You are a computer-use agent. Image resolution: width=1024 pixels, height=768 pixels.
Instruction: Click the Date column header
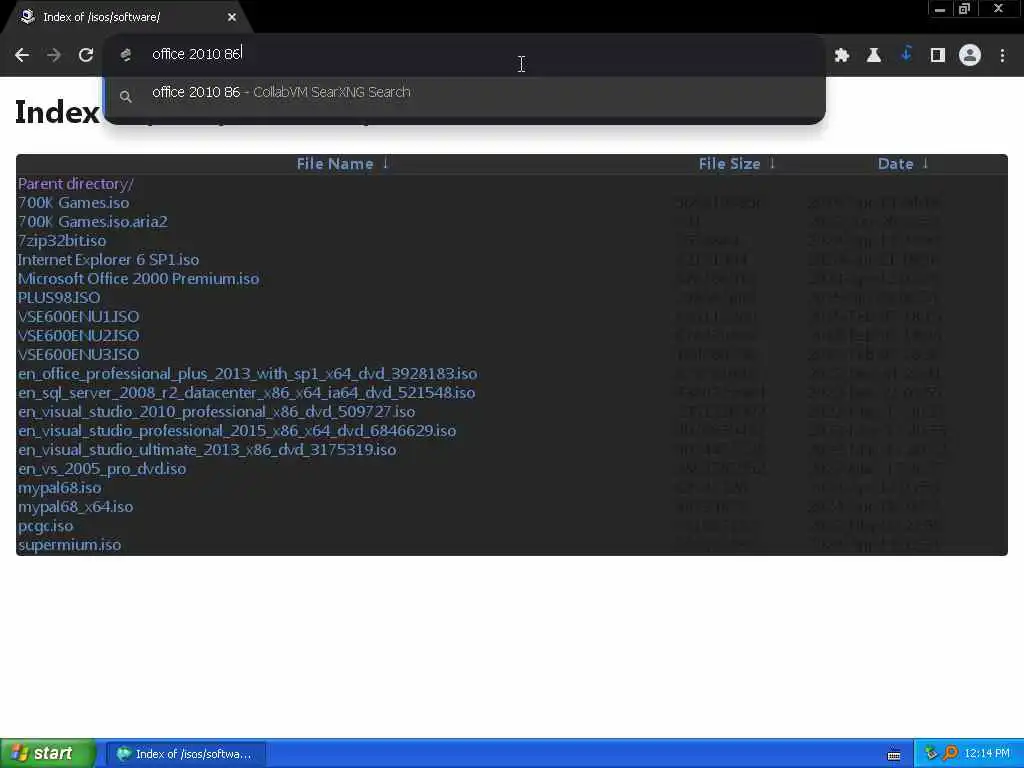click(x=895, y=164)
